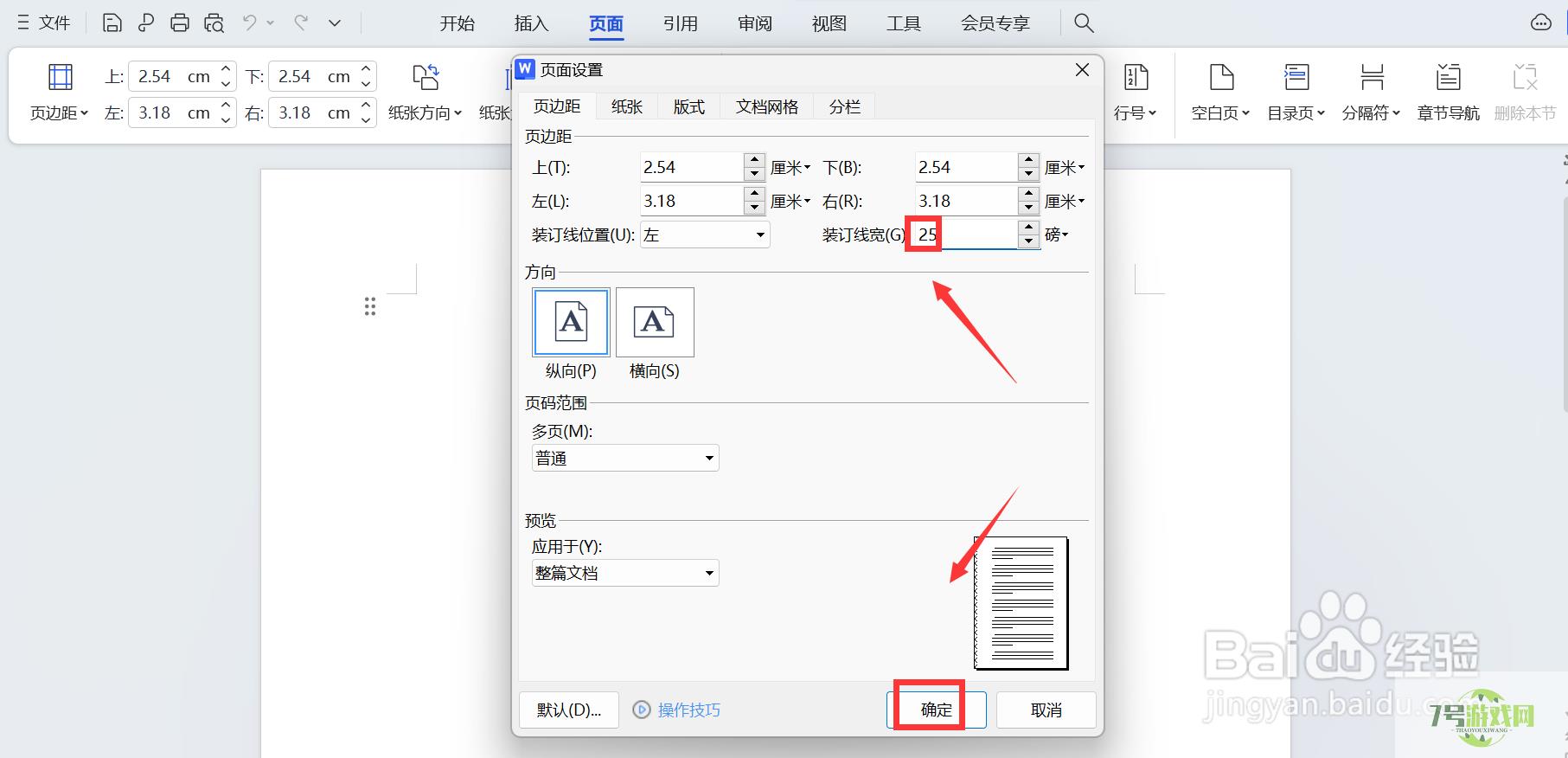Open the 空白页 blank page button
The width and height of the screenshot is (1568, 758).
(x=1220, y=93)
